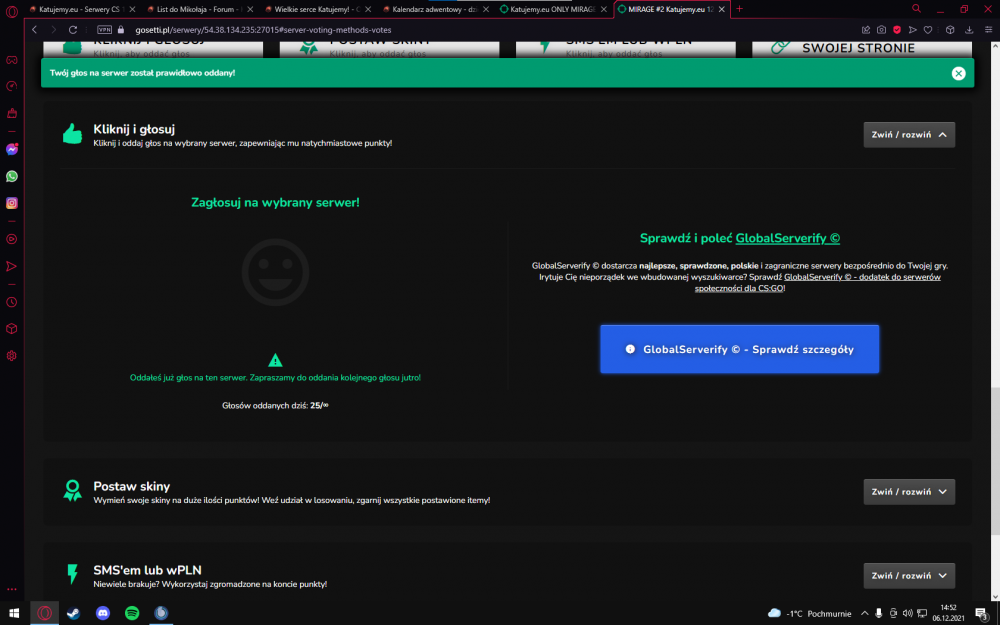The image size is (1000, 625).
Task: Click the lightning bolt SMS'em icon
Action: pyautogui.click(x=72, y=574)
